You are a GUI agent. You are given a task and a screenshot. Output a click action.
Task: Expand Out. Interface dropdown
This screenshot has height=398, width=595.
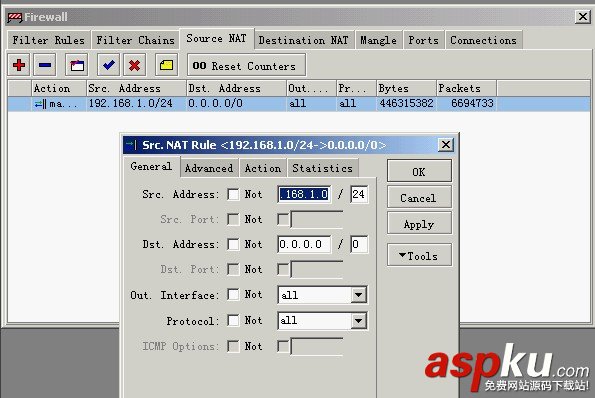[x=358, y=295]
